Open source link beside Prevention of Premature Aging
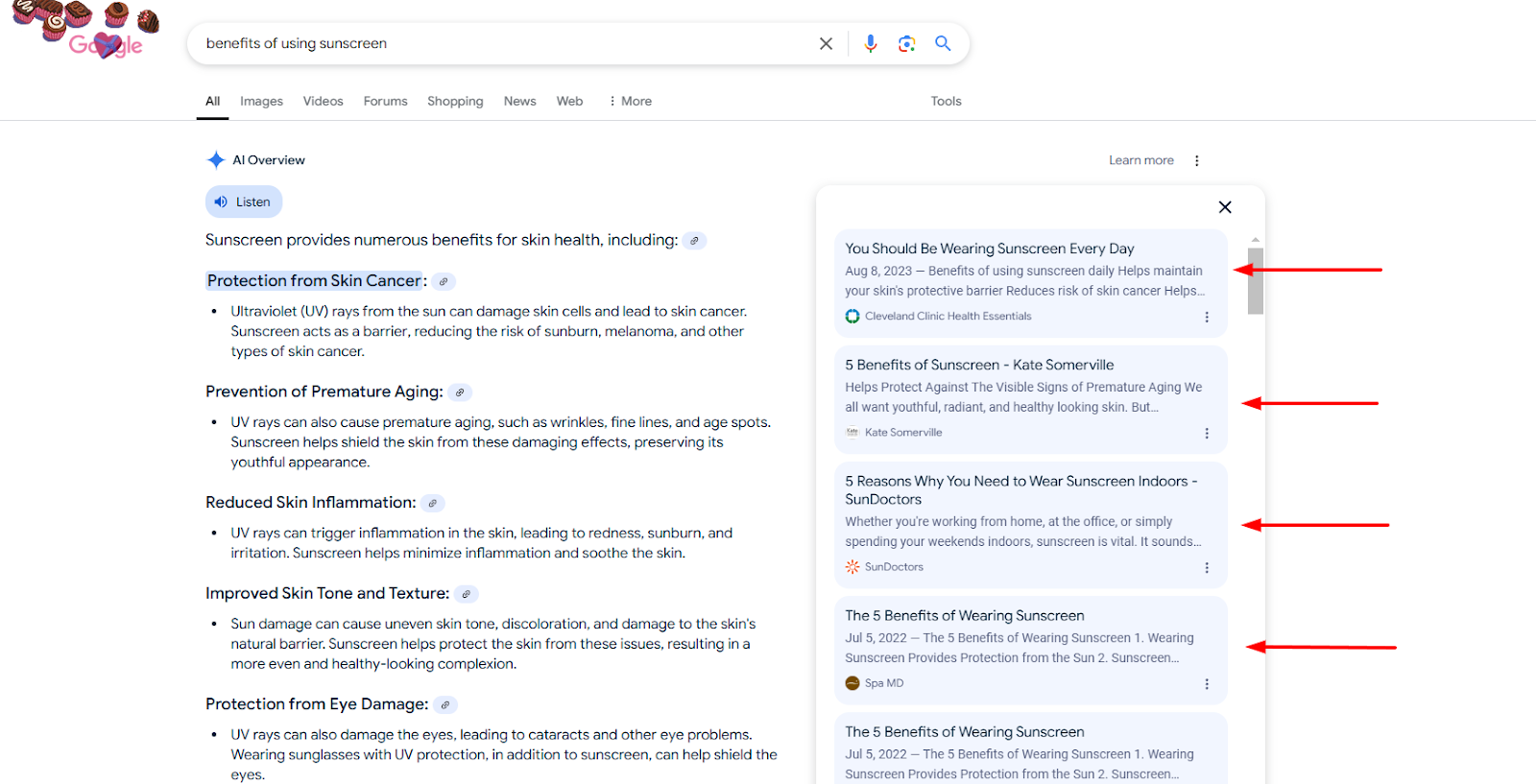1536x784 pixels. click(x=460, y=392)
